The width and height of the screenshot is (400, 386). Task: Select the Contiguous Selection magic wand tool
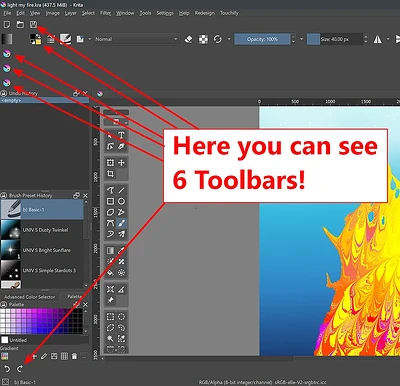[x=110, y=339]
